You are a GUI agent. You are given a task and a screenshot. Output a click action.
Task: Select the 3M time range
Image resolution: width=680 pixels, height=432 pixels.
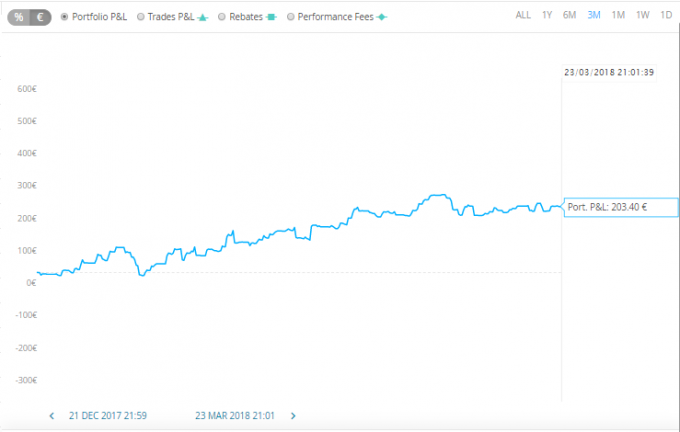[594, 15]
